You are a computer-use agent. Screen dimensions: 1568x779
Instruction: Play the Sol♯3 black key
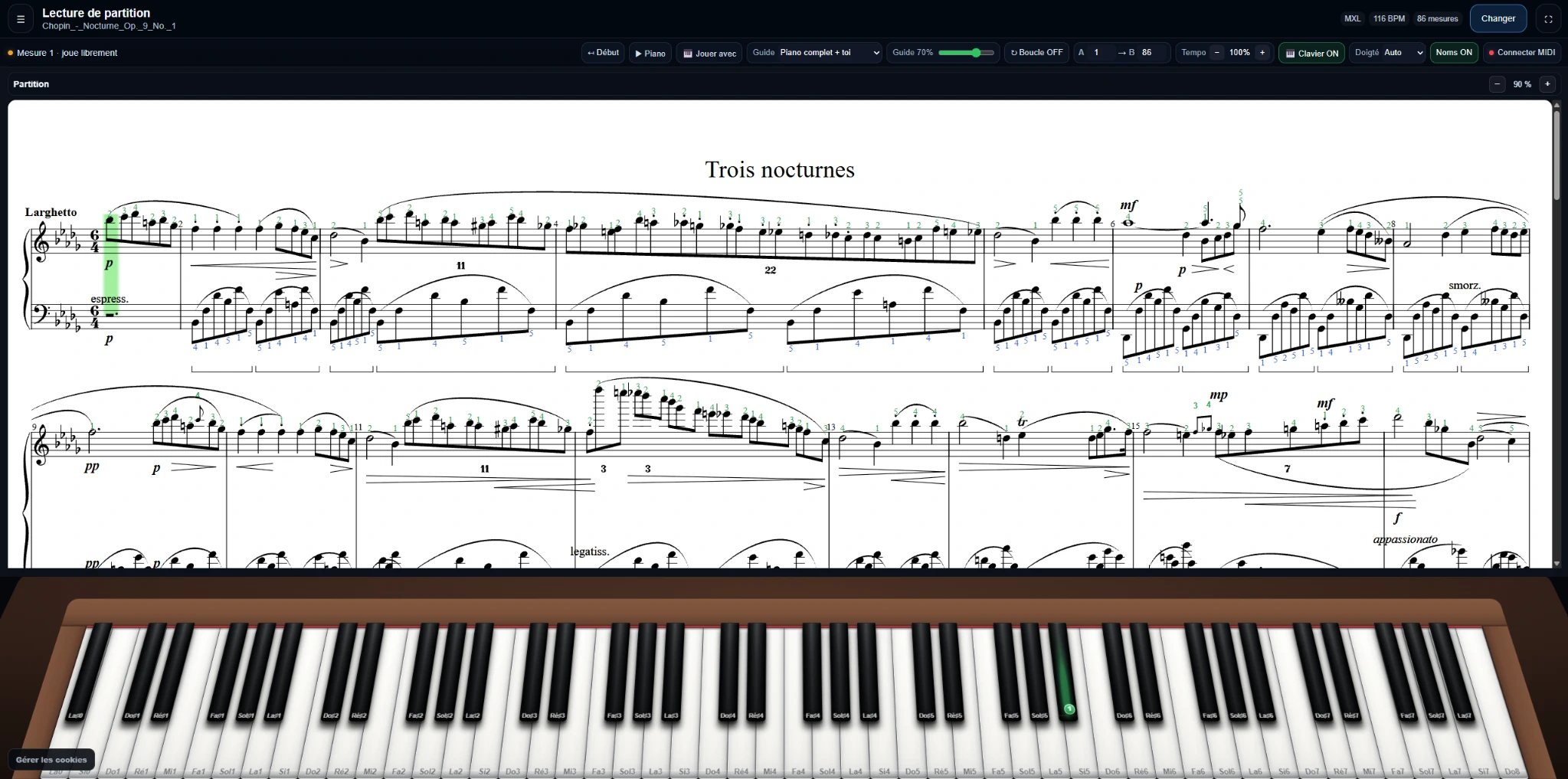click(x=644, y=674)
